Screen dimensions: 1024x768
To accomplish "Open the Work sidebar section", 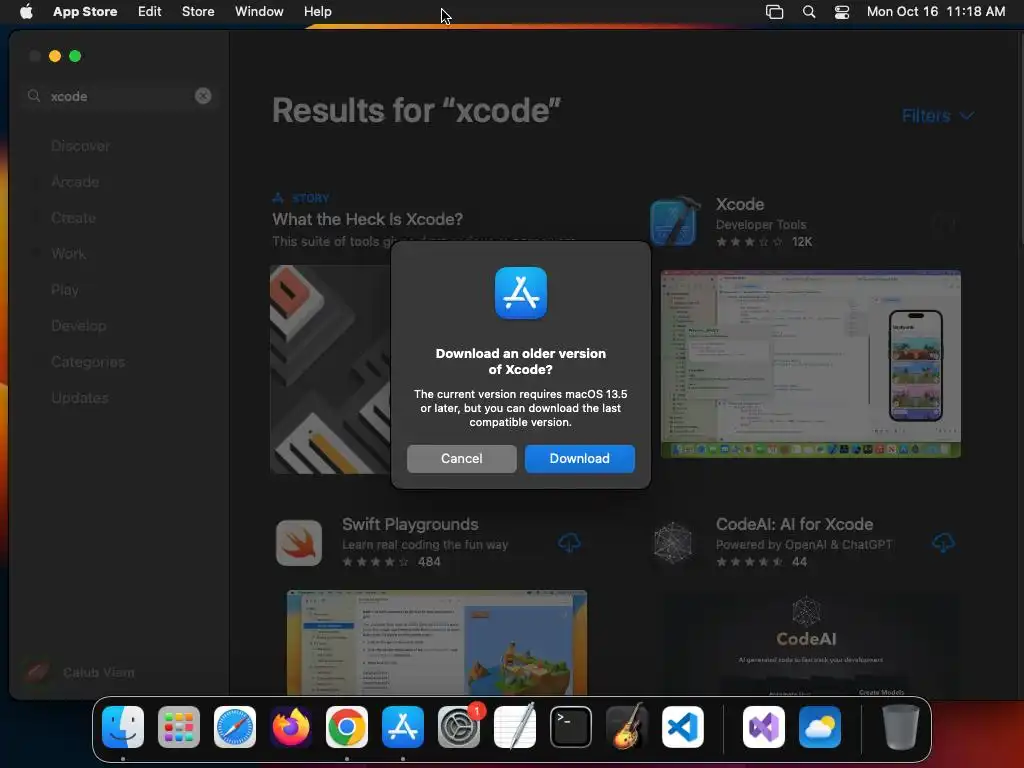I will [69, 254].
